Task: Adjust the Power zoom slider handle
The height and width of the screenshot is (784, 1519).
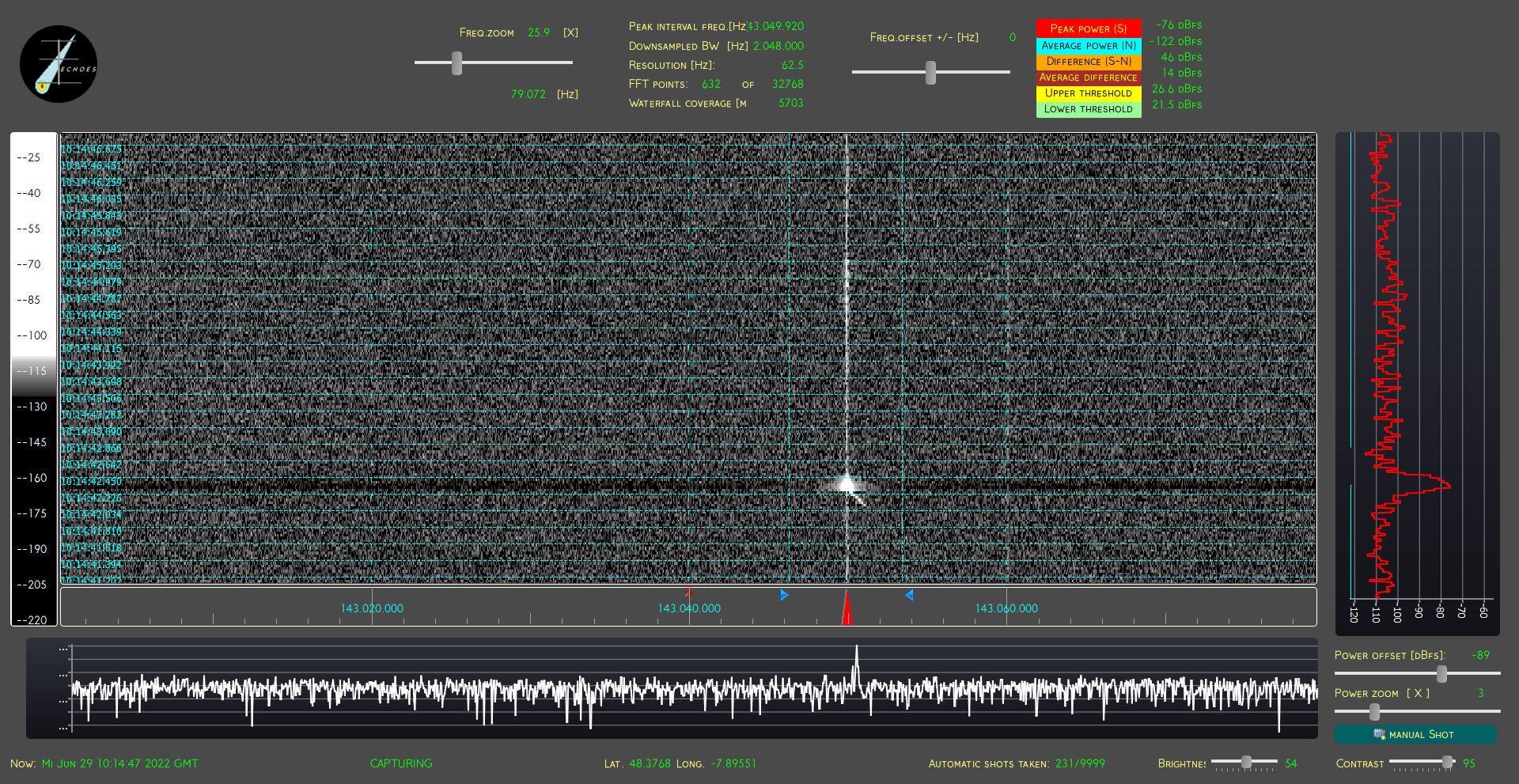Action: coord(1374,712)
